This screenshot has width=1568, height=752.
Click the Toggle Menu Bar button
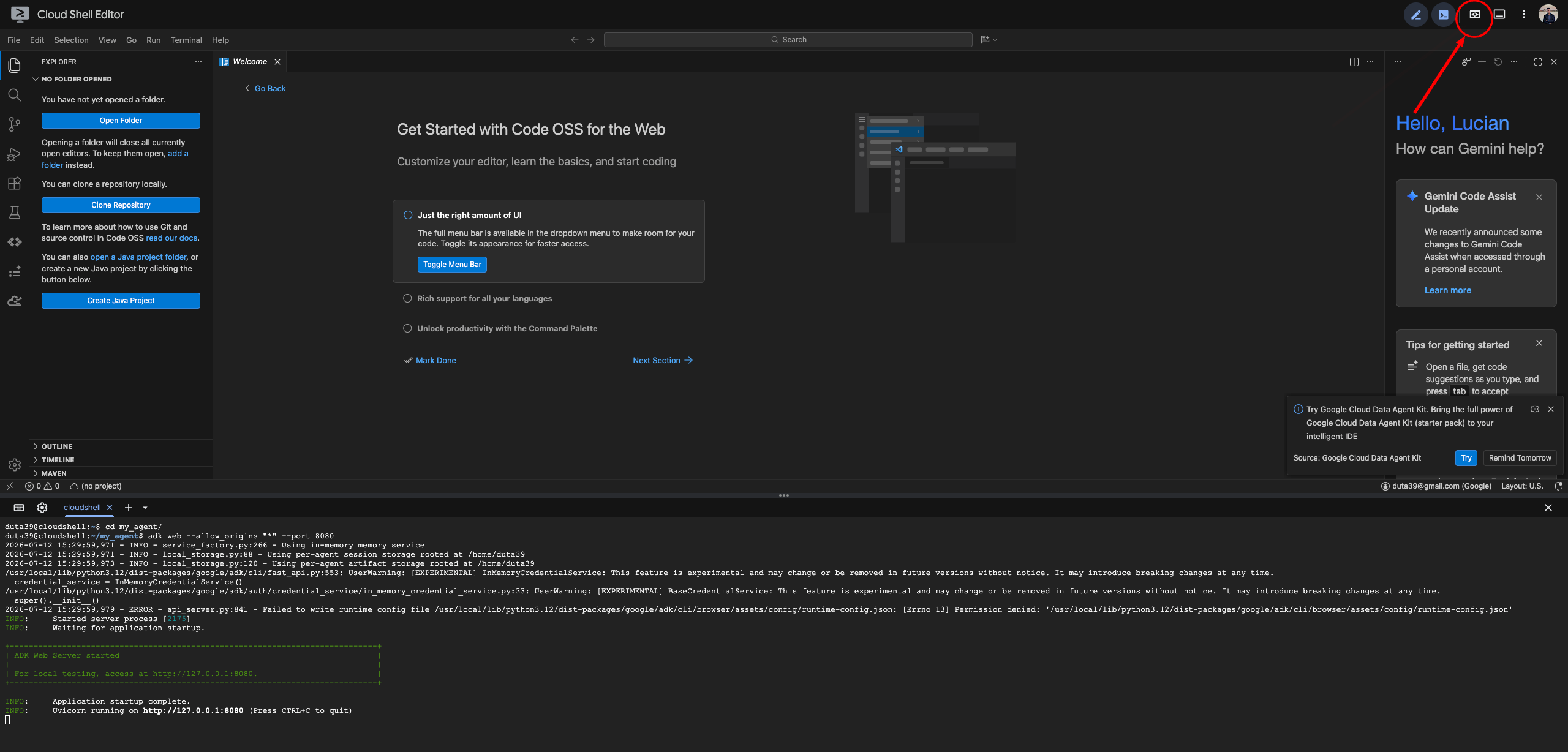click(452, 265)
